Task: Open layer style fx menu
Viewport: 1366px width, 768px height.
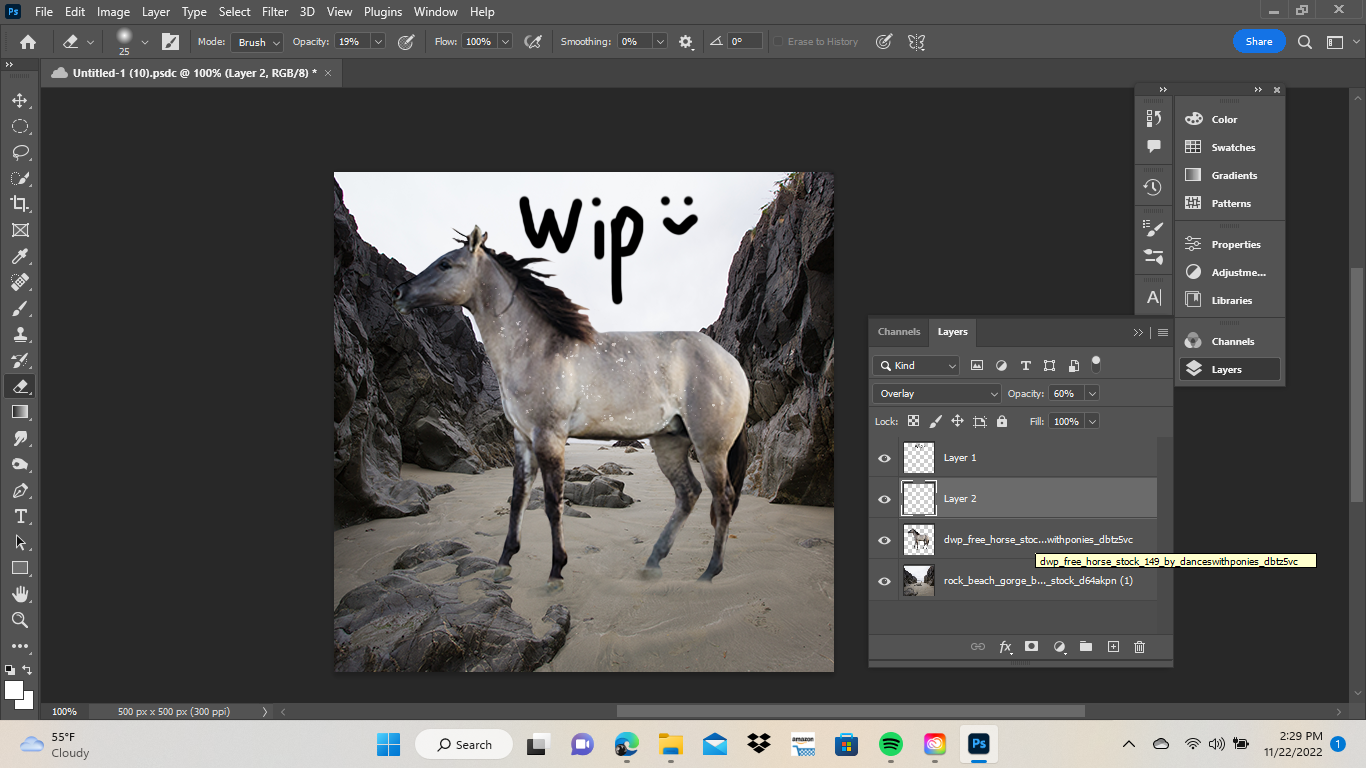Action: pos(1005,647)
